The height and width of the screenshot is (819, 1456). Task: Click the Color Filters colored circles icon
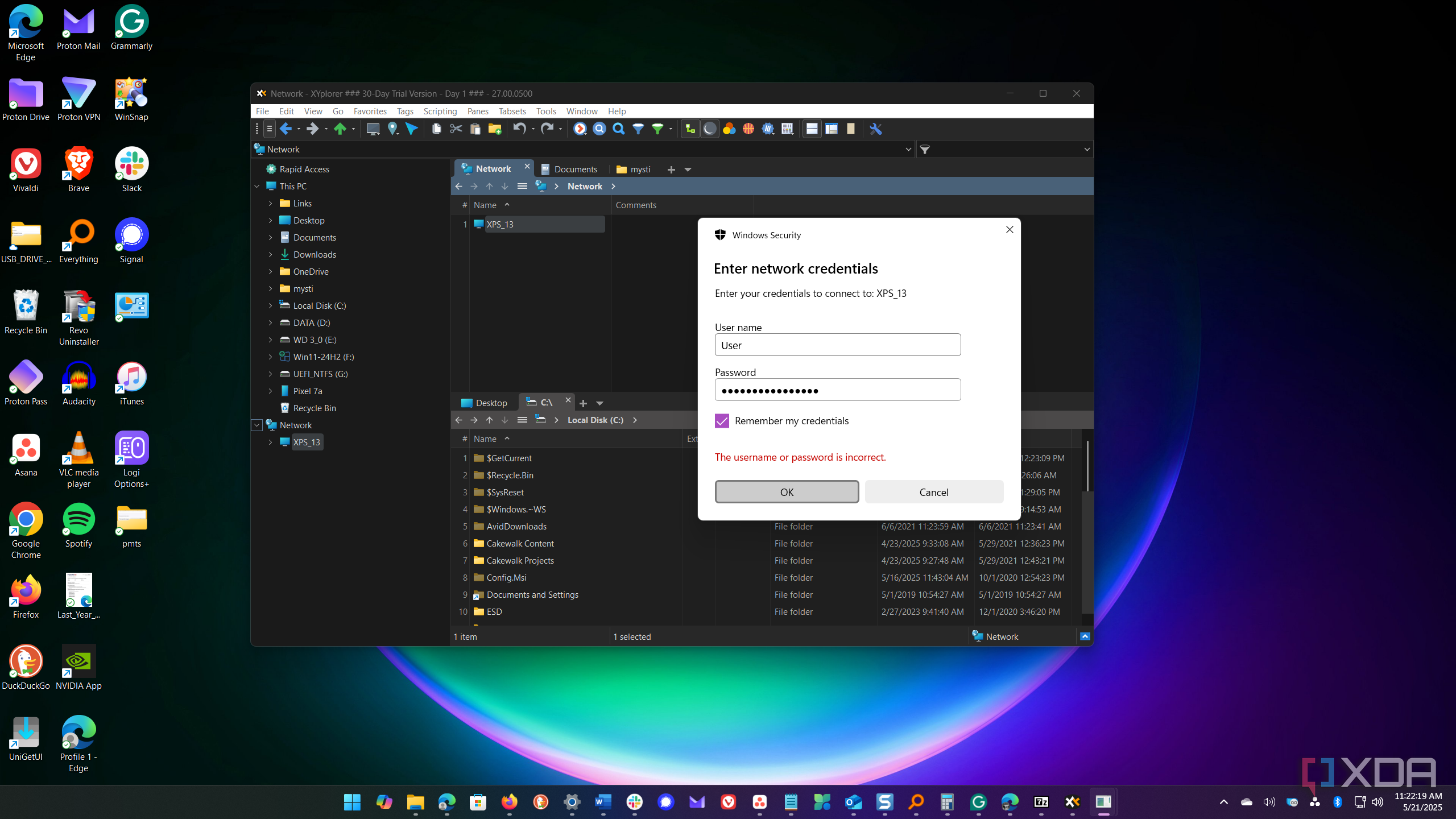click(x=729, y=129)
